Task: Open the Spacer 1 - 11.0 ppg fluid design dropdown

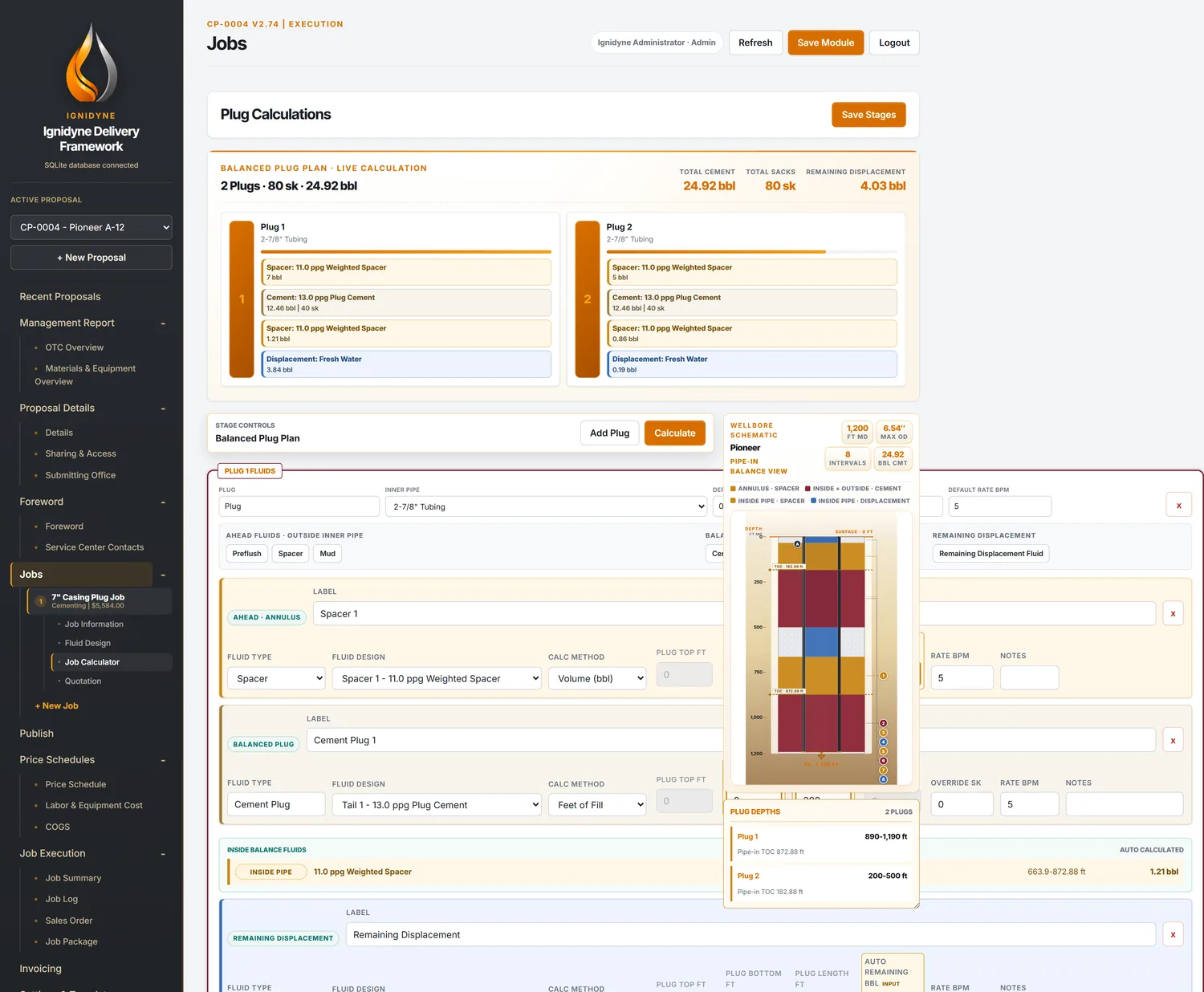Action: coord(437,678)
